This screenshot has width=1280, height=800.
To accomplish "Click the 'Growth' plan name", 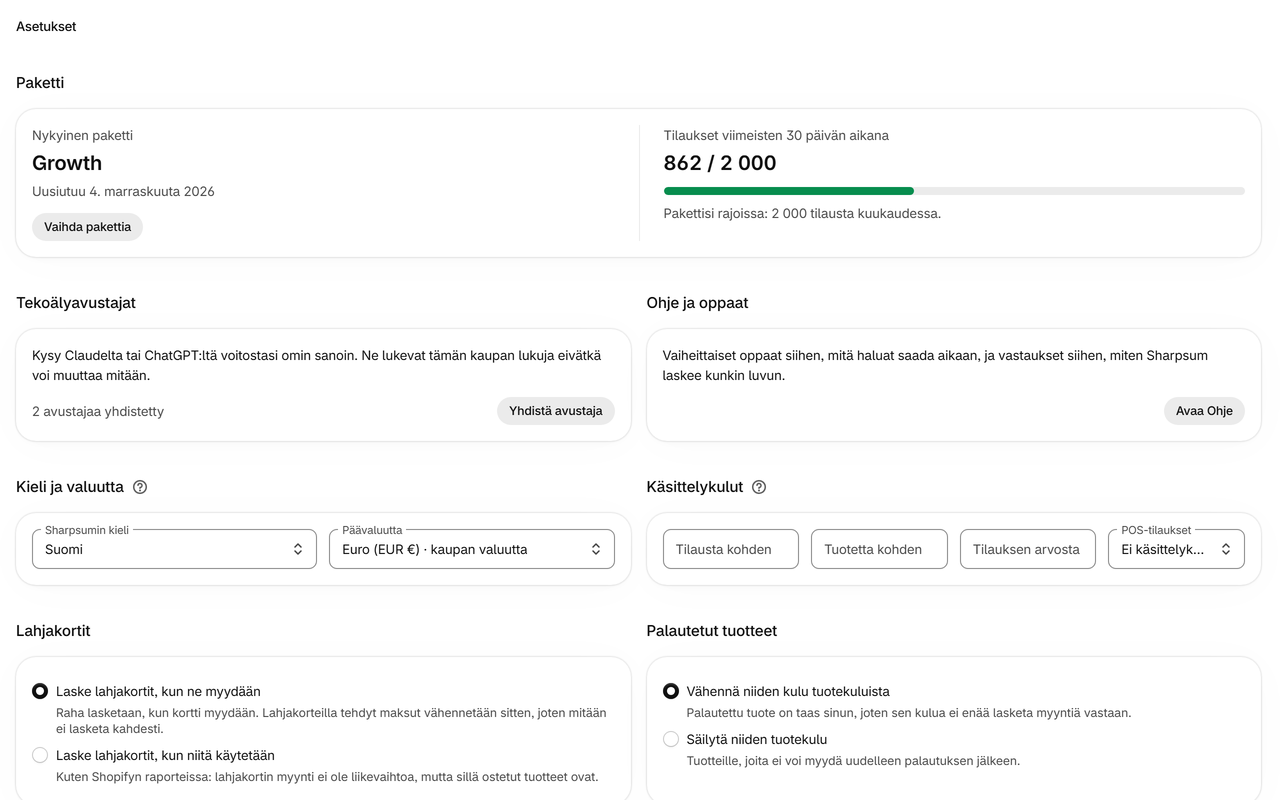I will (67, 163).
